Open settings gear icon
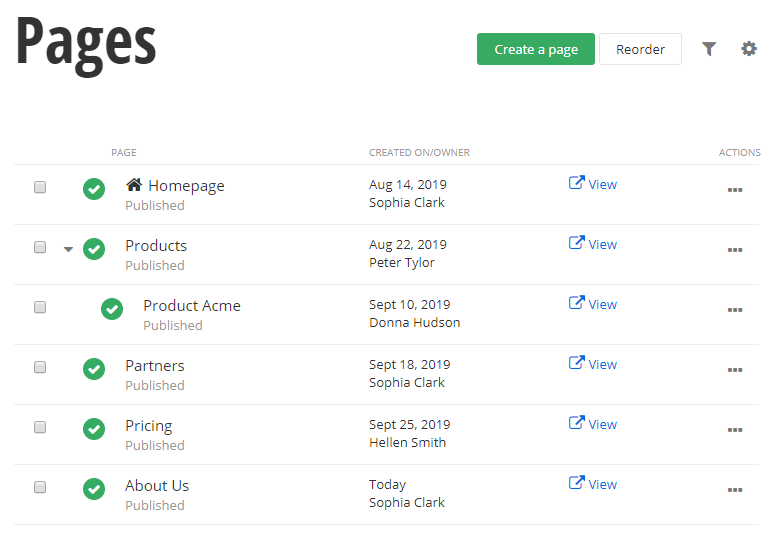 749,49
